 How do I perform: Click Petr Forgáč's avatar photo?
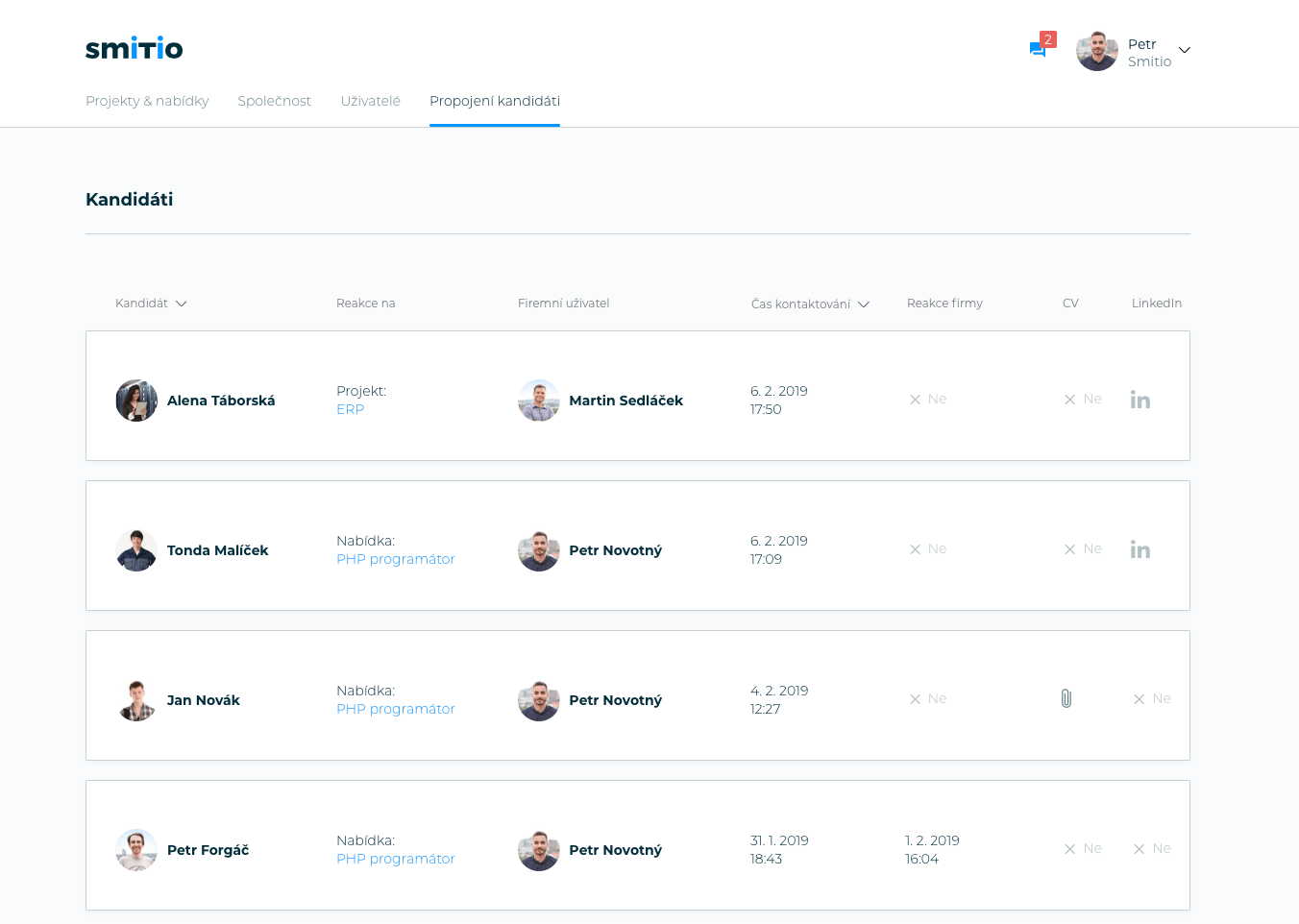coord(136,850)
